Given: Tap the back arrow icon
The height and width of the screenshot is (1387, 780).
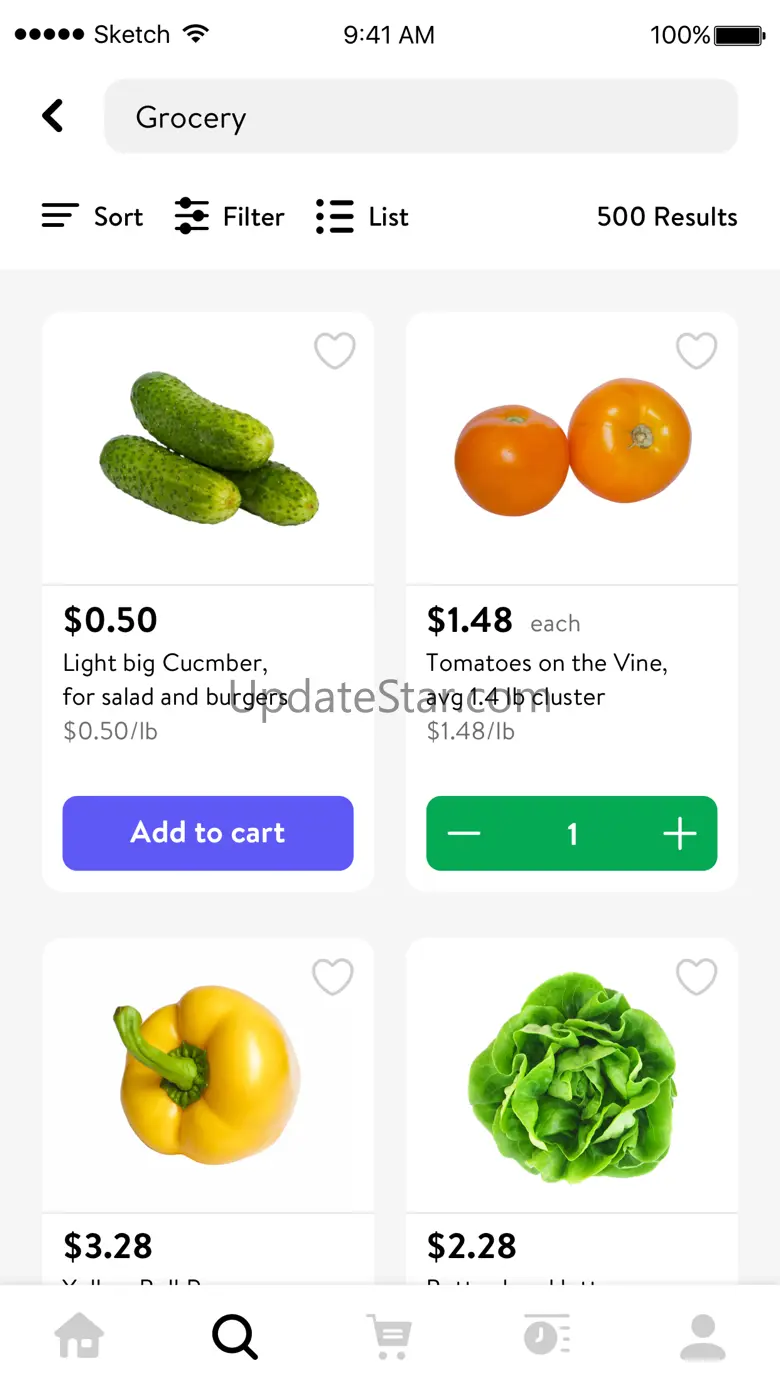Looking at the screenshot, I should click(x=53, y=116).
